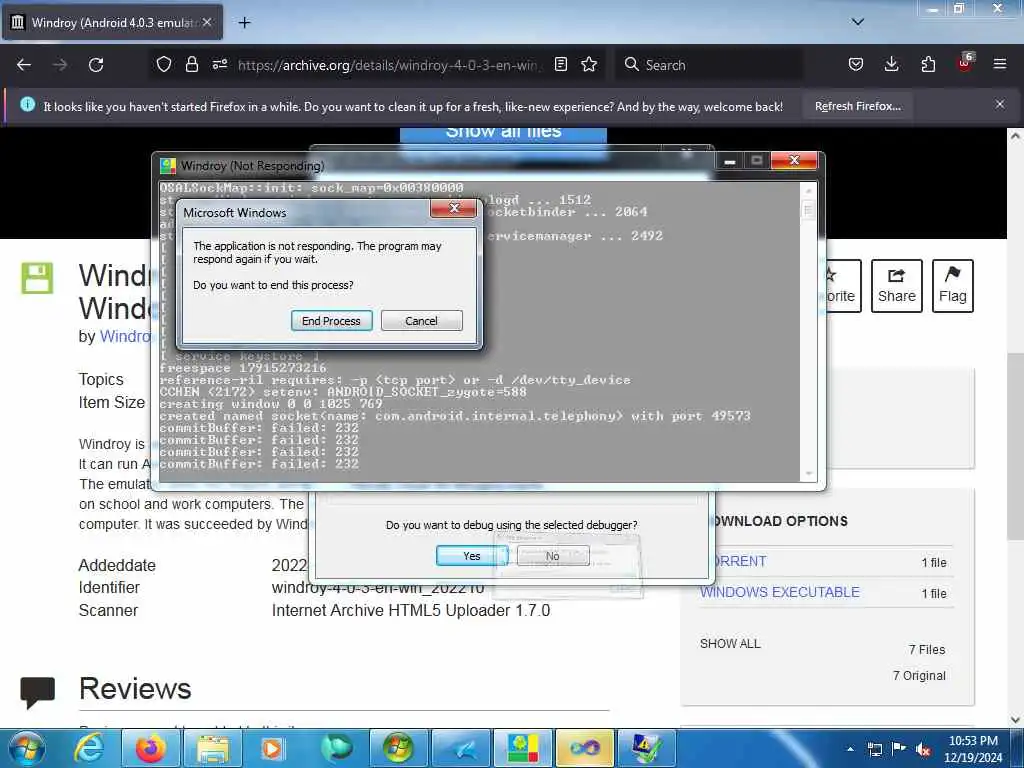The image size is (1024, 768).
Task: Click the Flag button on archive page
Action: (953, 286)
